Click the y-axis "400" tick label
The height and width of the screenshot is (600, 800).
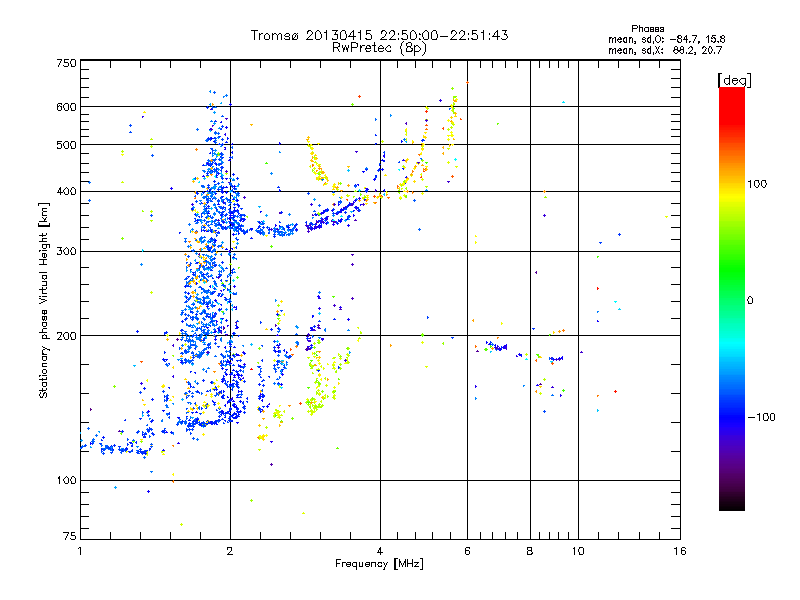[x=66, y=191]
